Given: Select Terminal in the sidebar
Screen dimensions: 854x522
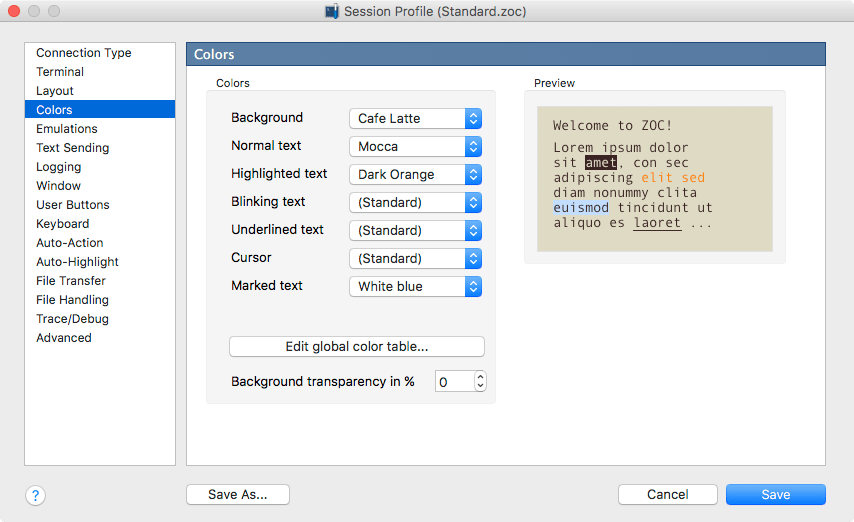Looking at the screenshot, I should click(x=100, y=72).
